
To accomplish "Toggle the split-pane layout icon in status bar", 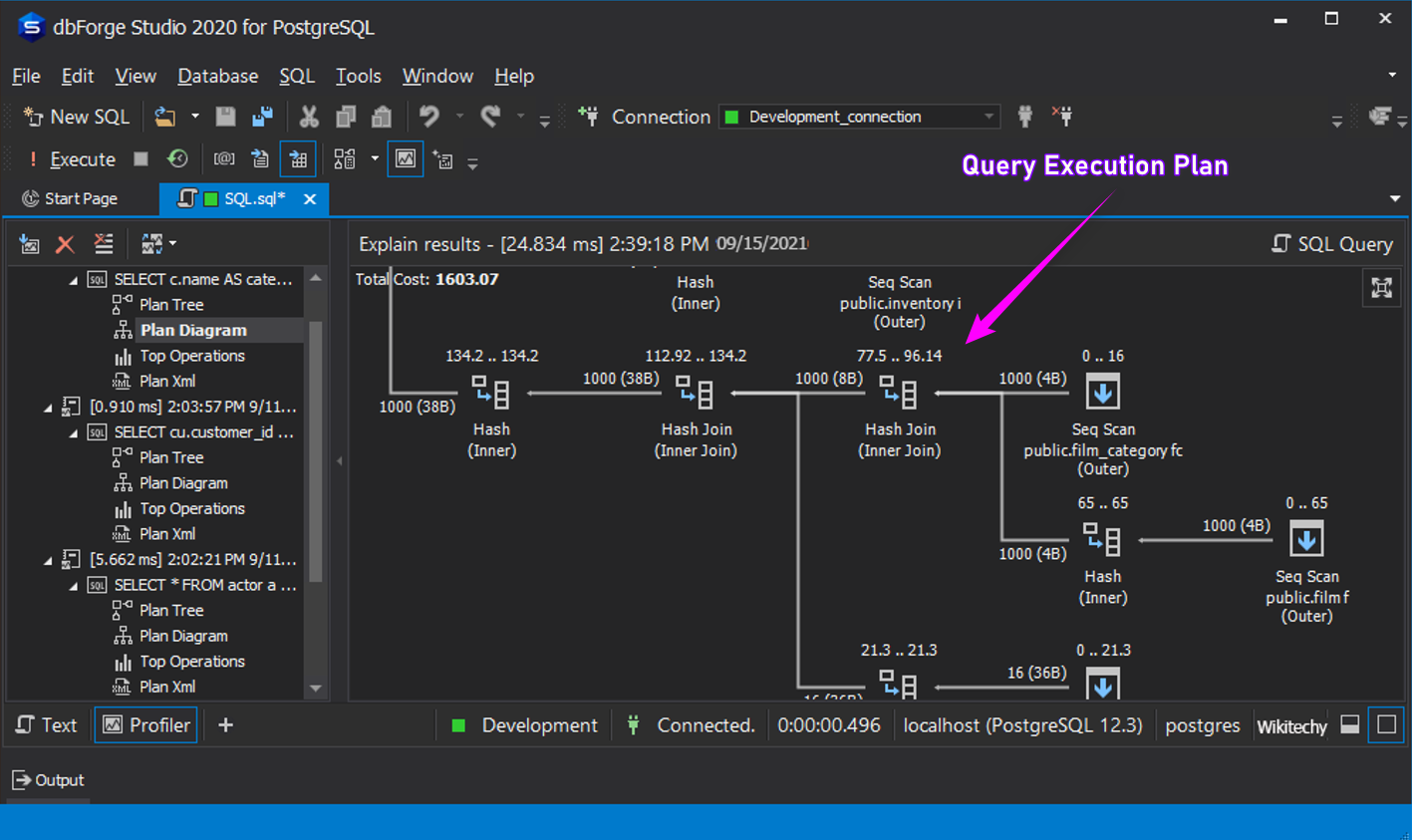I will click(x=1350, y=725).
